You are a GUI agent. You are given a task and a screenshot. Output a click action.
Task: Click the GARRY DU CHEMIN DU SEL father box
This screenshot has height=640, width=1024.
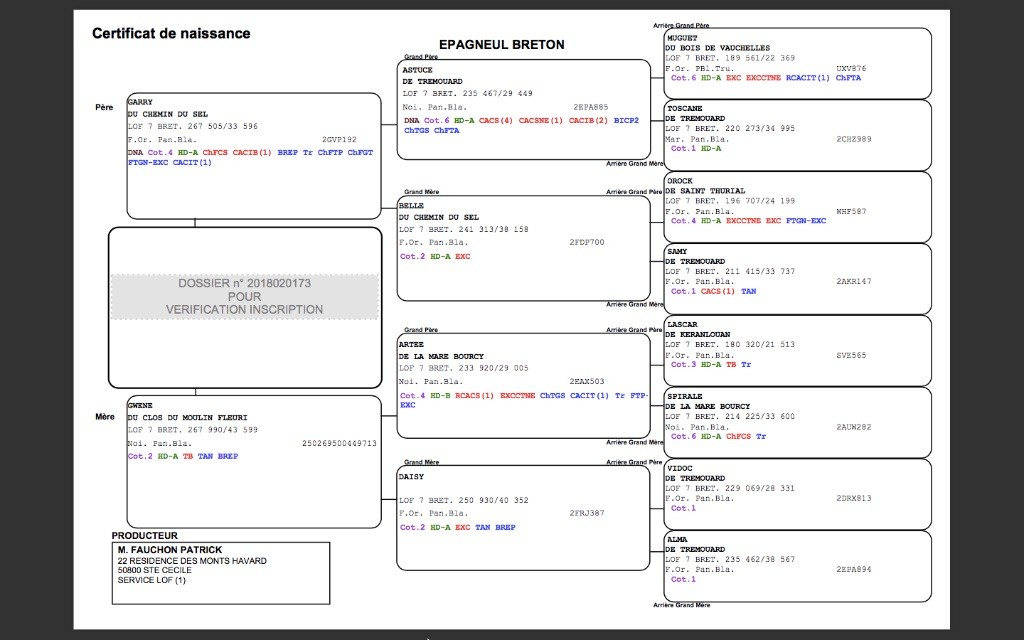pyautogui.click(x=253, y=155)
